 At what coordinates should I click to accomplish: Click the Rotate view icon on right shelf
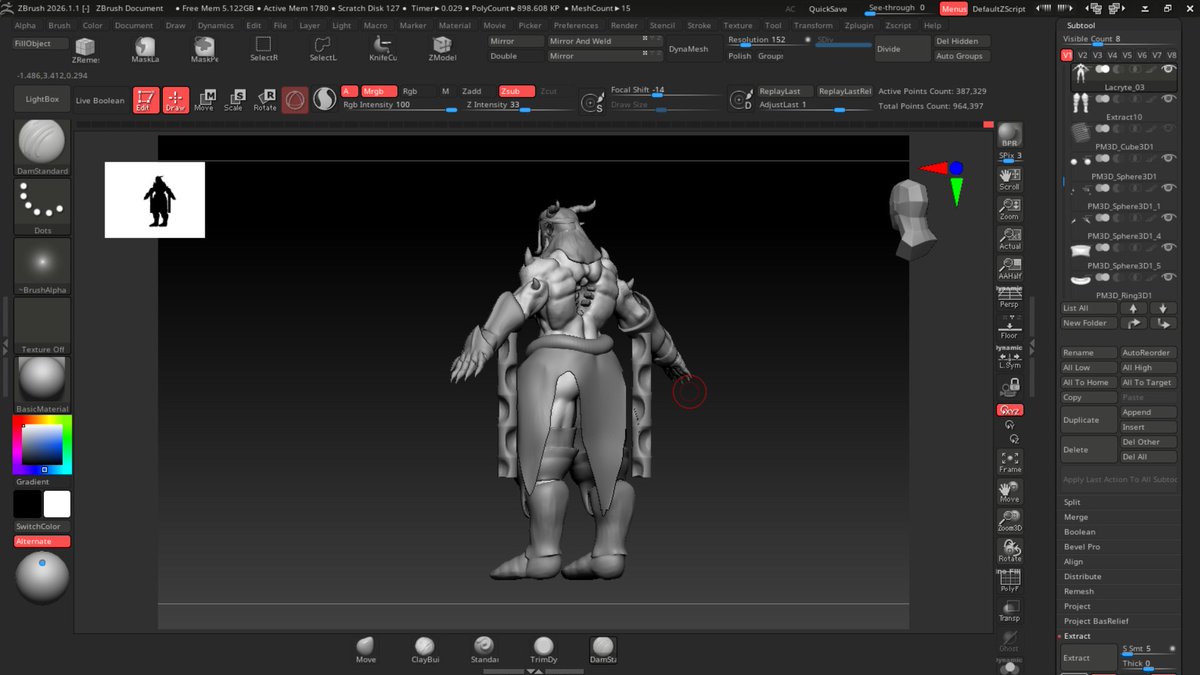point(1010,551)
